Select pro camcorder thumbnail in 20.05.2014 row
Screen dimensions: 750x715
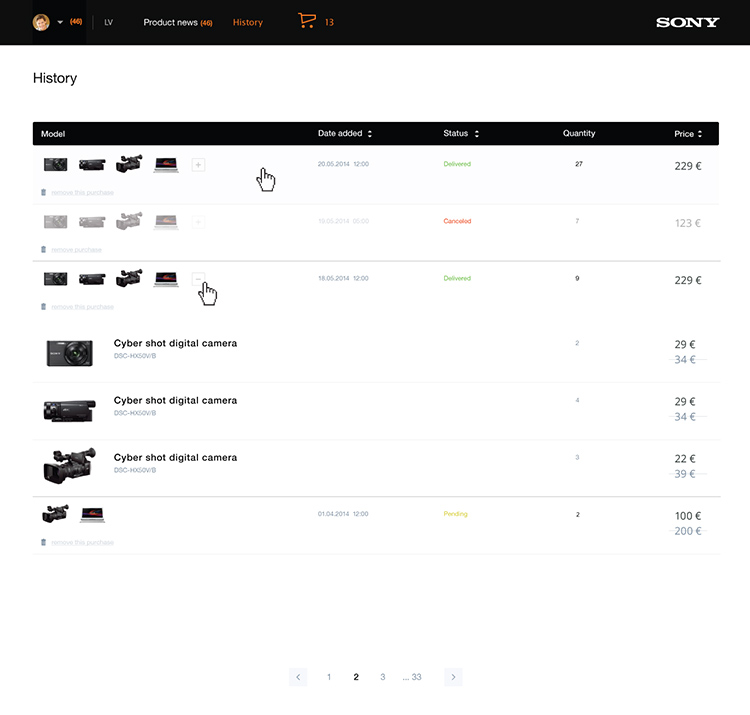click(129, 164)
